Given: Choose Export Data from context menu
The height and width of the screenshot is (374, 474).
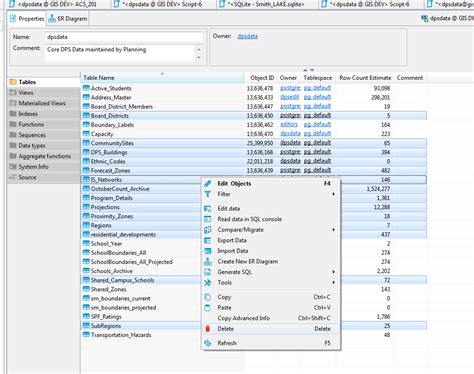Looking at the screenshot, I should pos(271,240).
